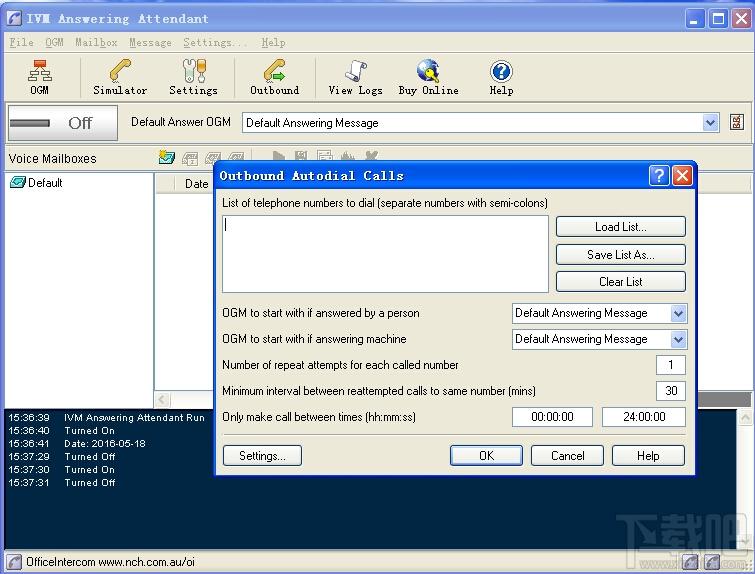Maximize the IVM Answering Attendant window
Screen dimensions: 755x574
click(718, 19)
